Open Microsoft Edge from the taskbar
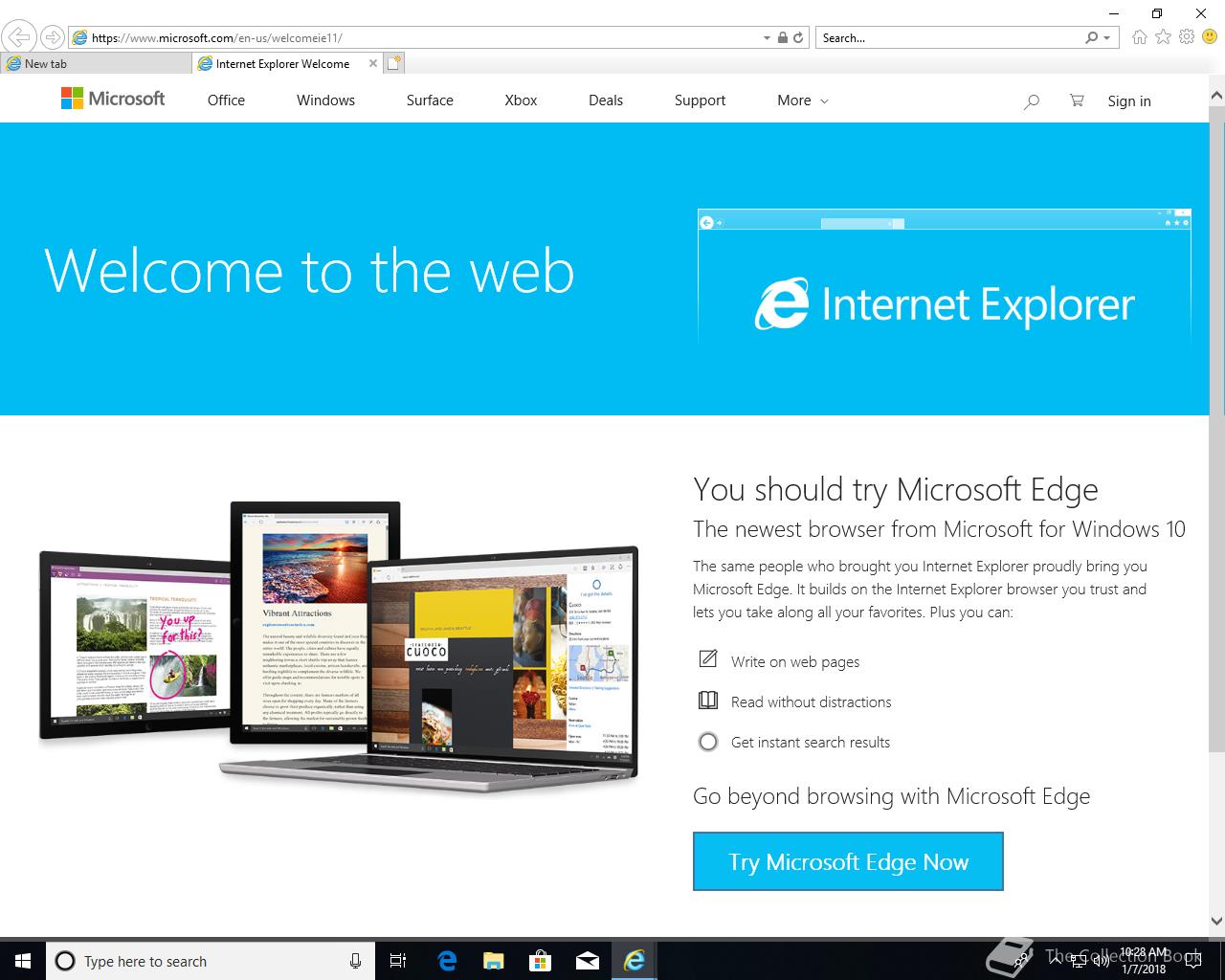Screen dimensions: 1225x980 [447, 961]
